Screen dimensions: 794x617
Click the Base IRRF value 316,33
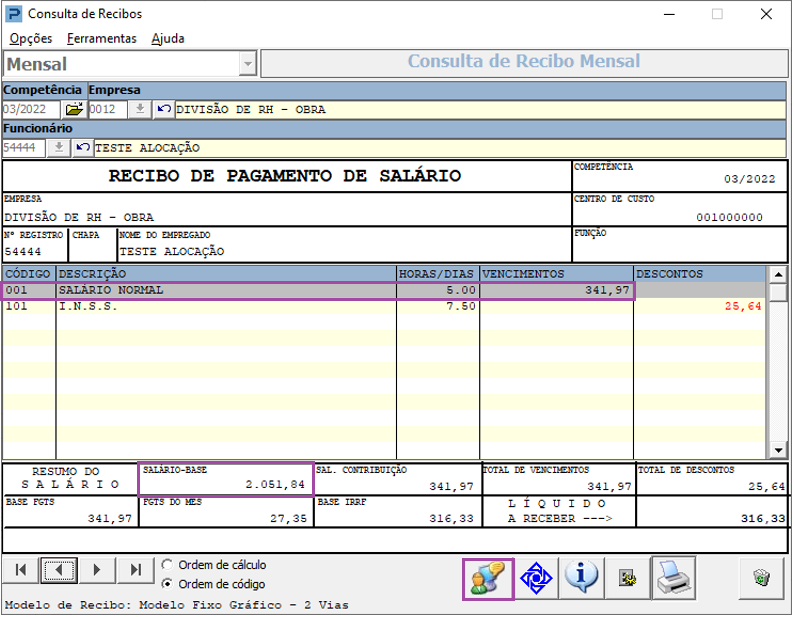tap(451, 518)
